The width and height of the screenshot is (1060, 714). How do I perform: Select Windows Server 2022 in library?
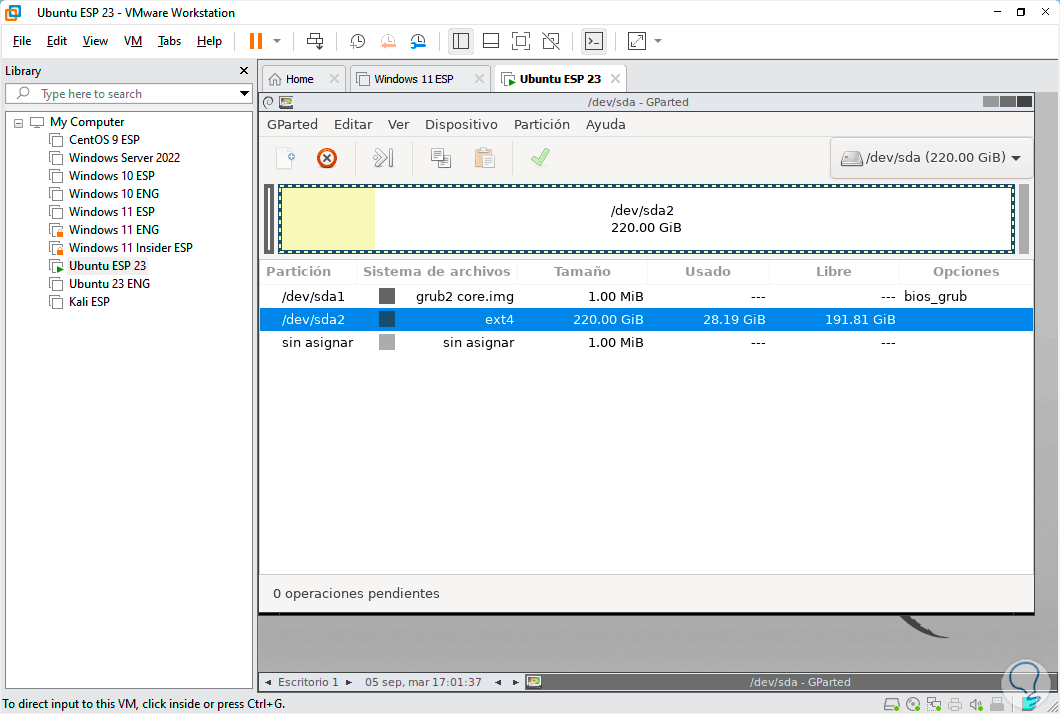click(x=124, y=158)
